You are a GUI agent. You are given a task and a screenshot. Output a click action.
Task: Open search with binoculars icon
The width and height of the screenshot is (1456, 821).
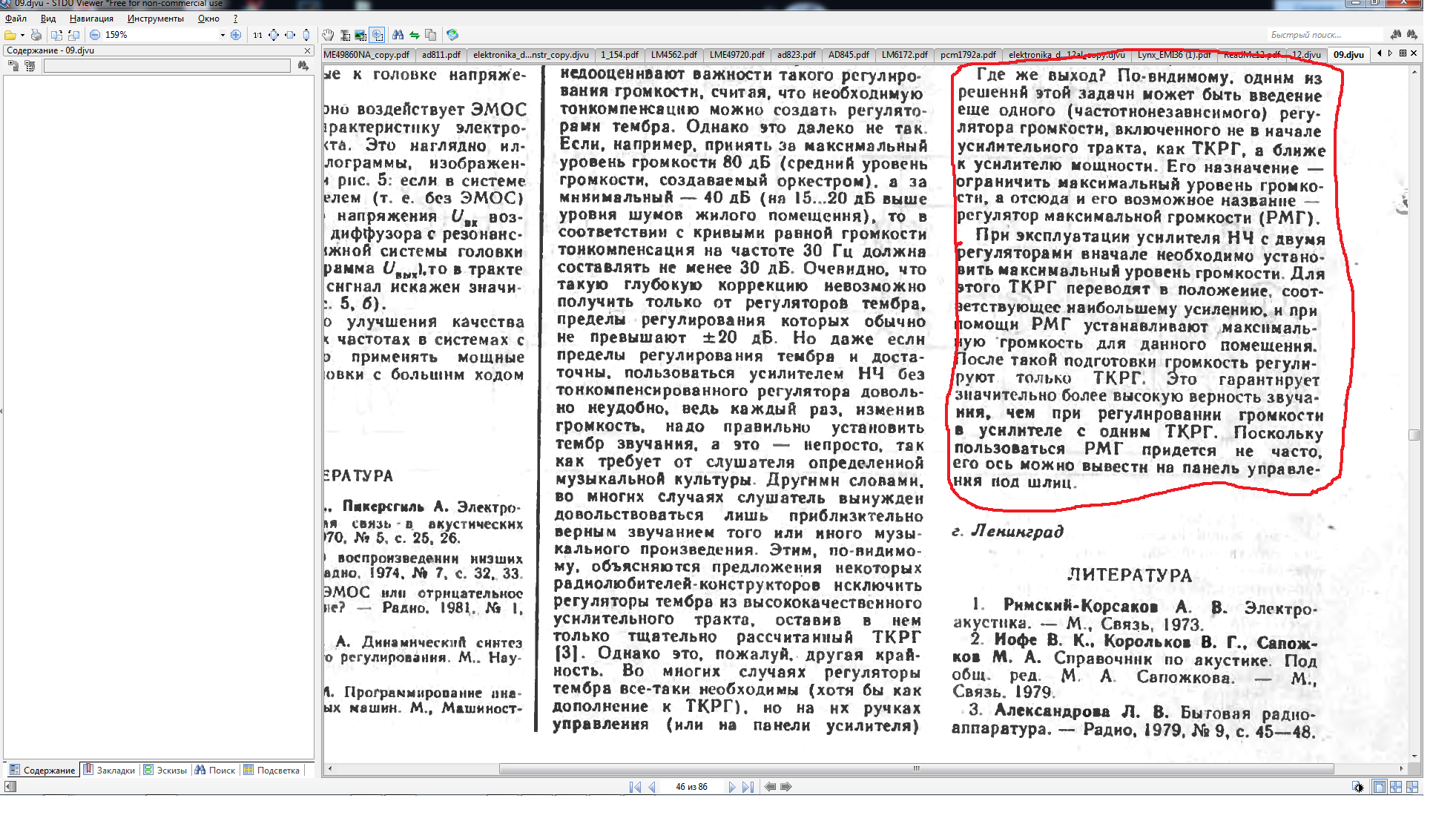coord(398,35)
